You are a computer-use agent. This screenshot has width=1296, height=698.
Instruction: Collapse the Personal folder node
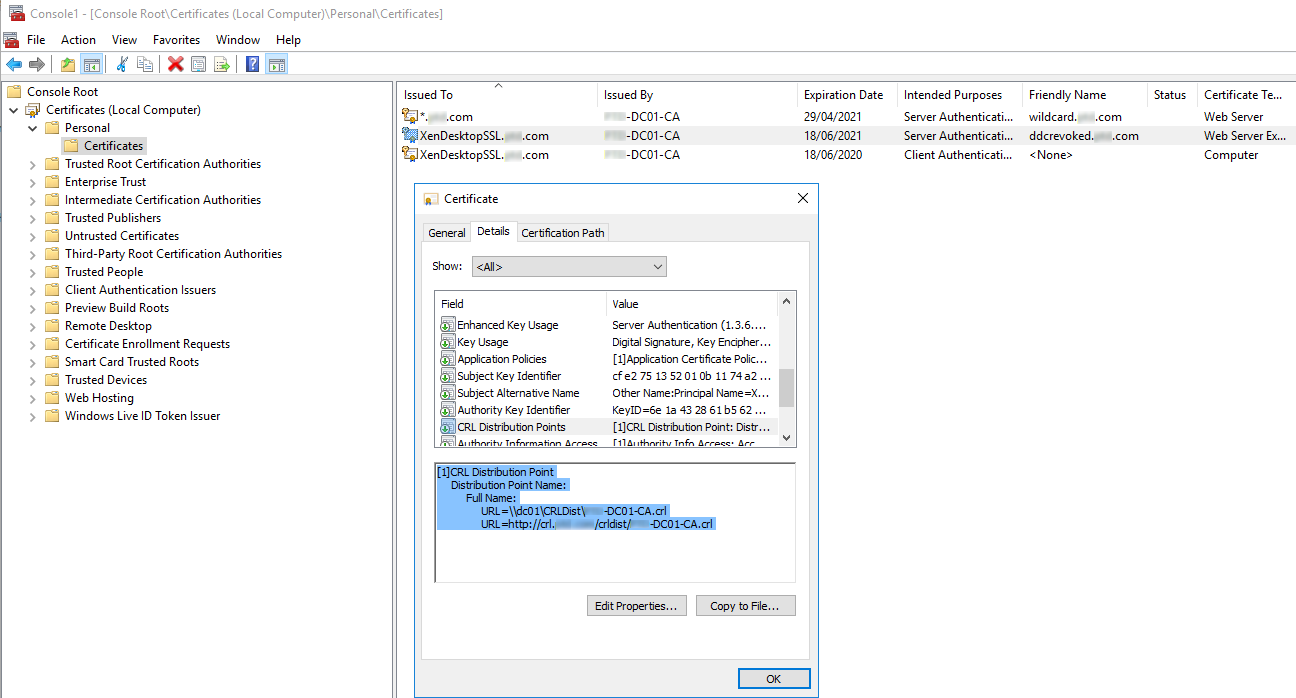pyautogui.click(x=32, y=127)
